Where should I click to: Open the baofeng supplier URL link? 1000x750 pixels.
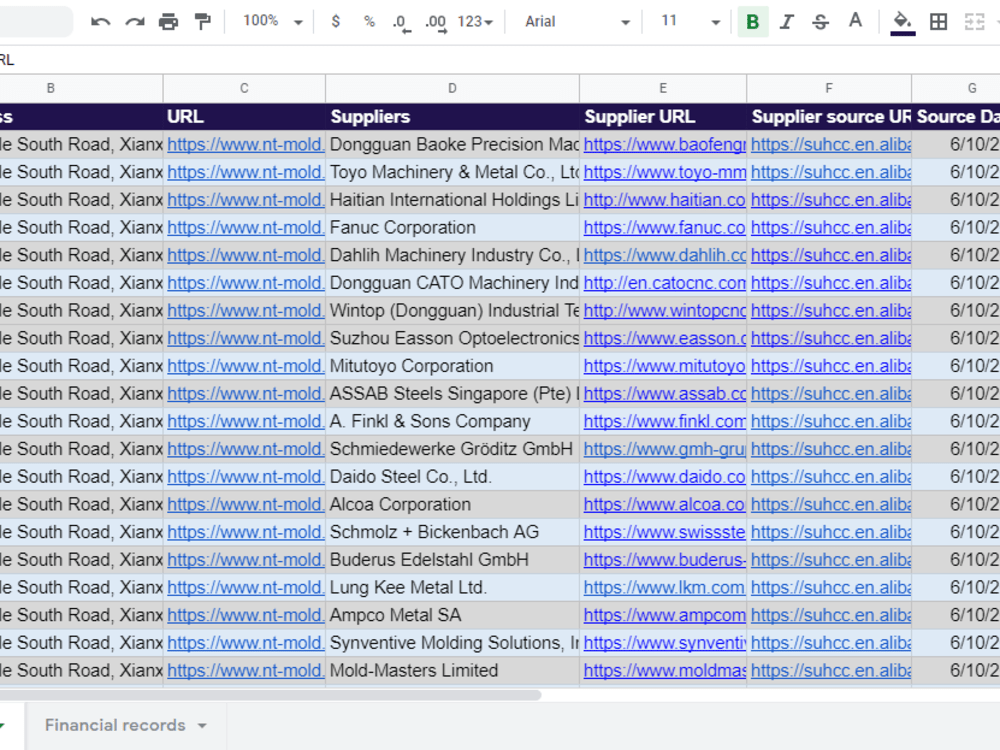664,145
